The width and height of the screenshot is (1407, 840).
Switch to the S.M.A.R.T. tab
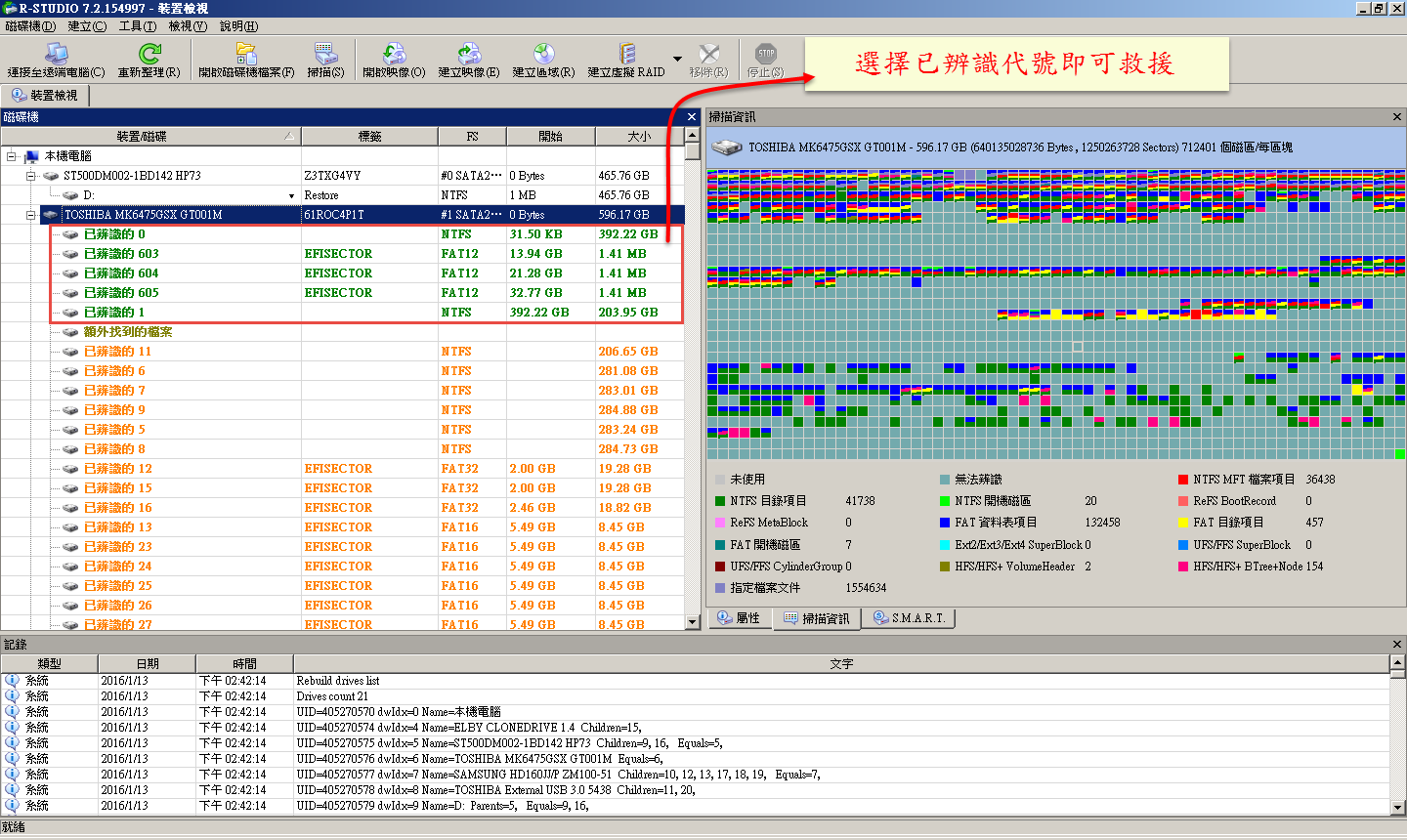pos(909,618)
